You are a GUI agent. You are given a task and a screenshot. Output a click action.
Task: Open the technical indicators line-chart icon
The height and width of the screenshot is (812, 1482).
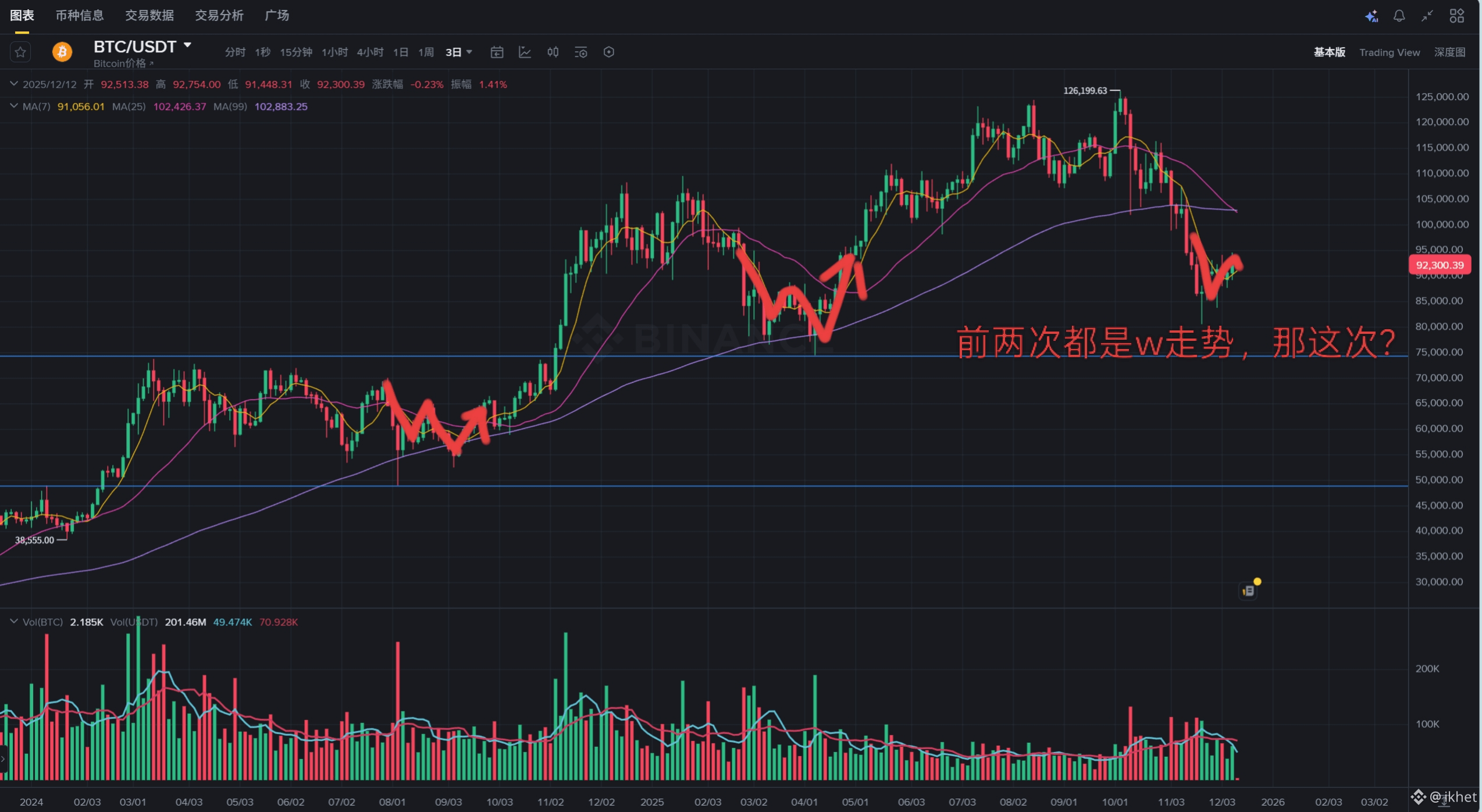525,52
